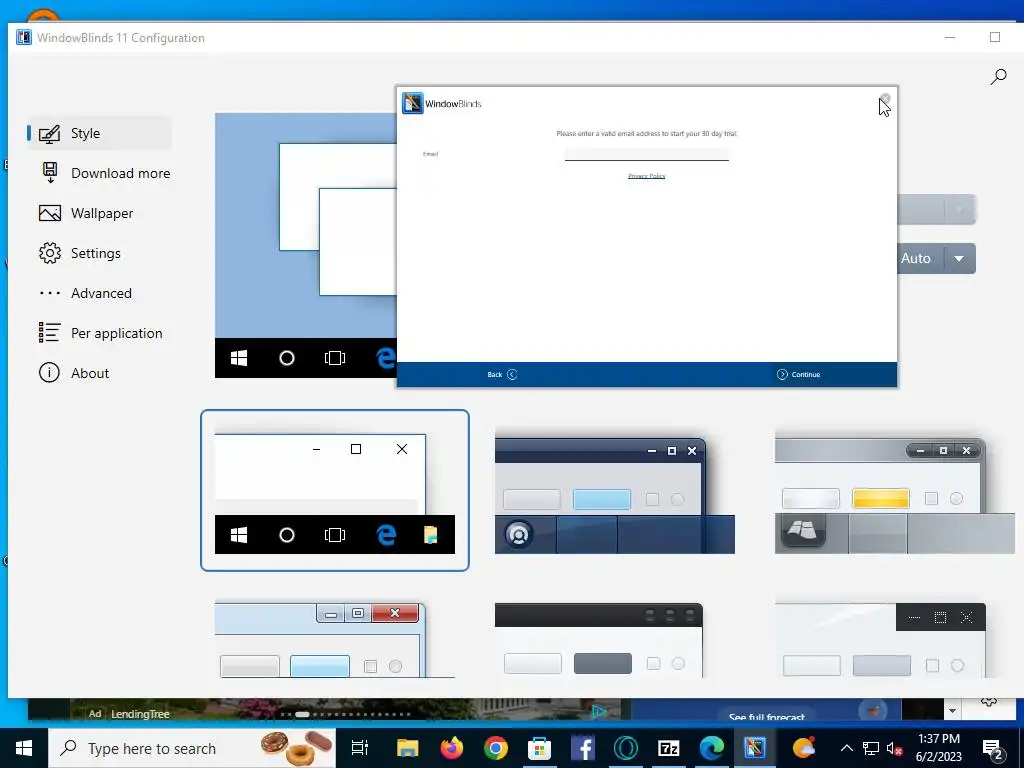Click the Per application list icon
Viewport: 1024px width, 768px height.
point(50,332)
